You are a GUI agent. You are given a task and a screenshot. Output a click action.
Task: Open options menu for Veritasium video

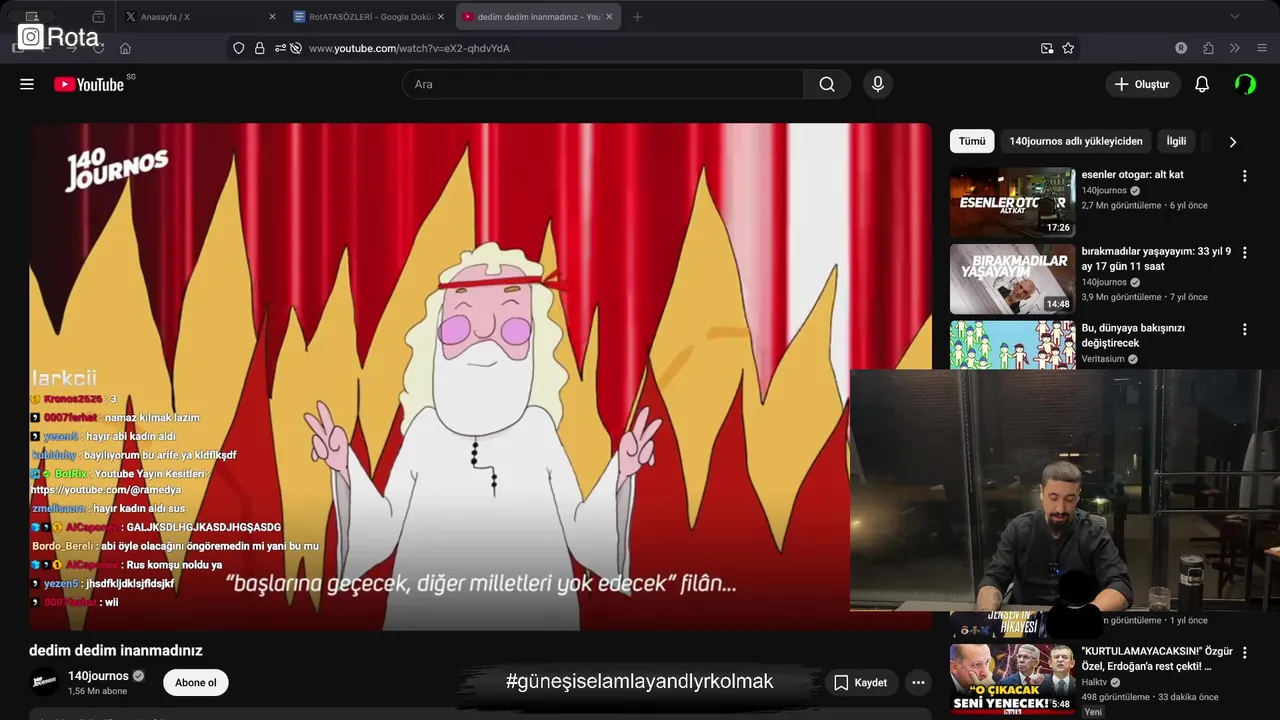pyautogui.click(x=1245, y=330)
